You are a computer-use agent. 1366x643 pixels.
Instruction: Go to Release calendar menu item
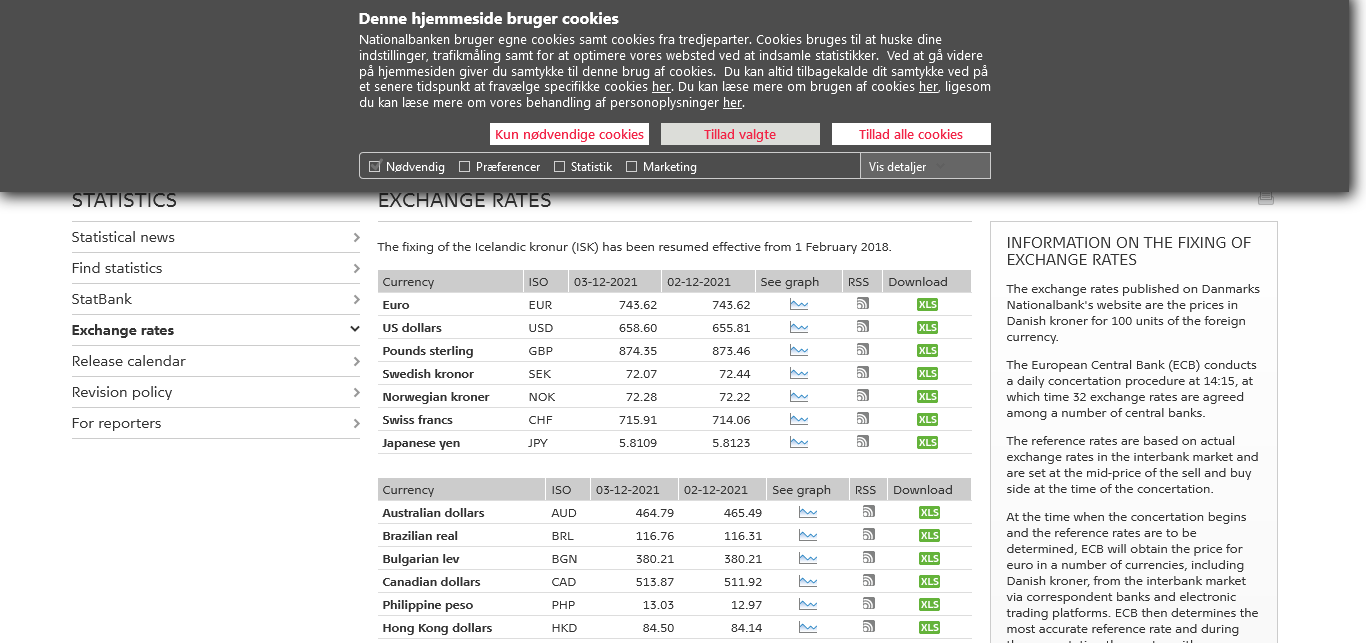(x=128, y=361)
